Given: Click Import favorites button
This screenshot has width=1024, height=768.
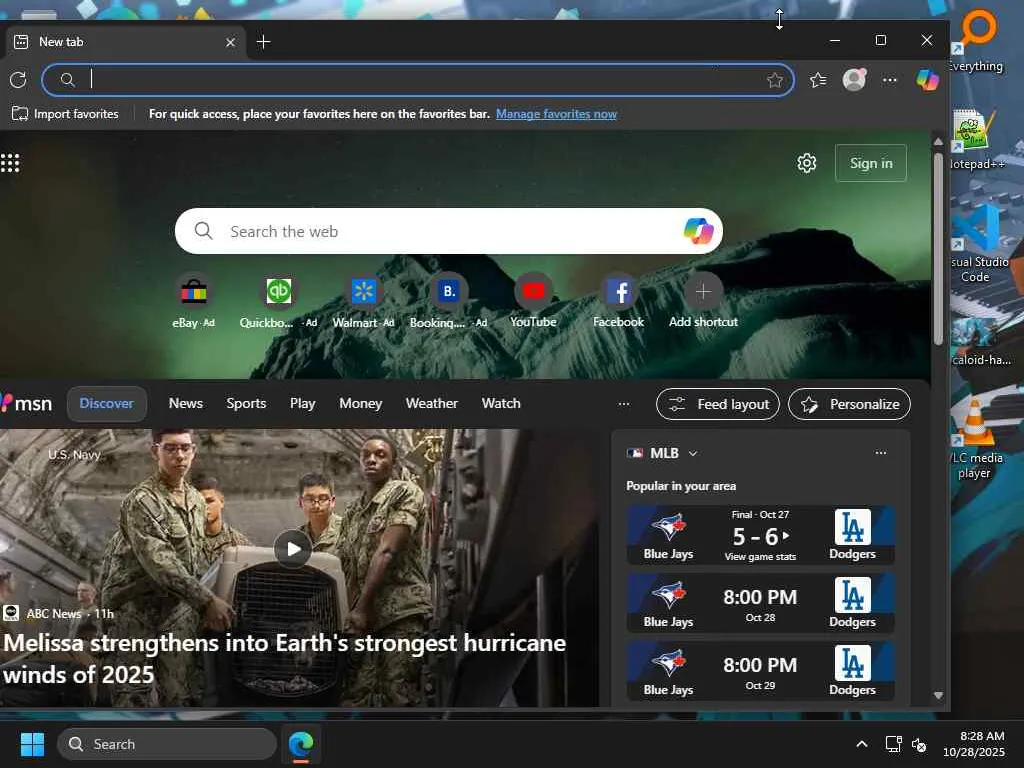Looking at the screenshot, I should click(x=65, y=114).
